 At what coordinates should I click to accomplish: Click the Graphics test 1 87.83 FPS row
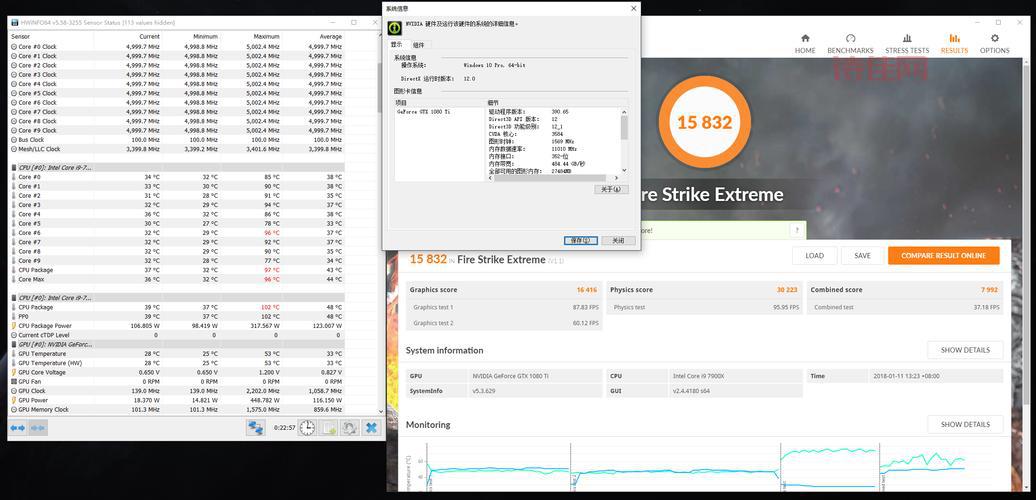point(505,307)
